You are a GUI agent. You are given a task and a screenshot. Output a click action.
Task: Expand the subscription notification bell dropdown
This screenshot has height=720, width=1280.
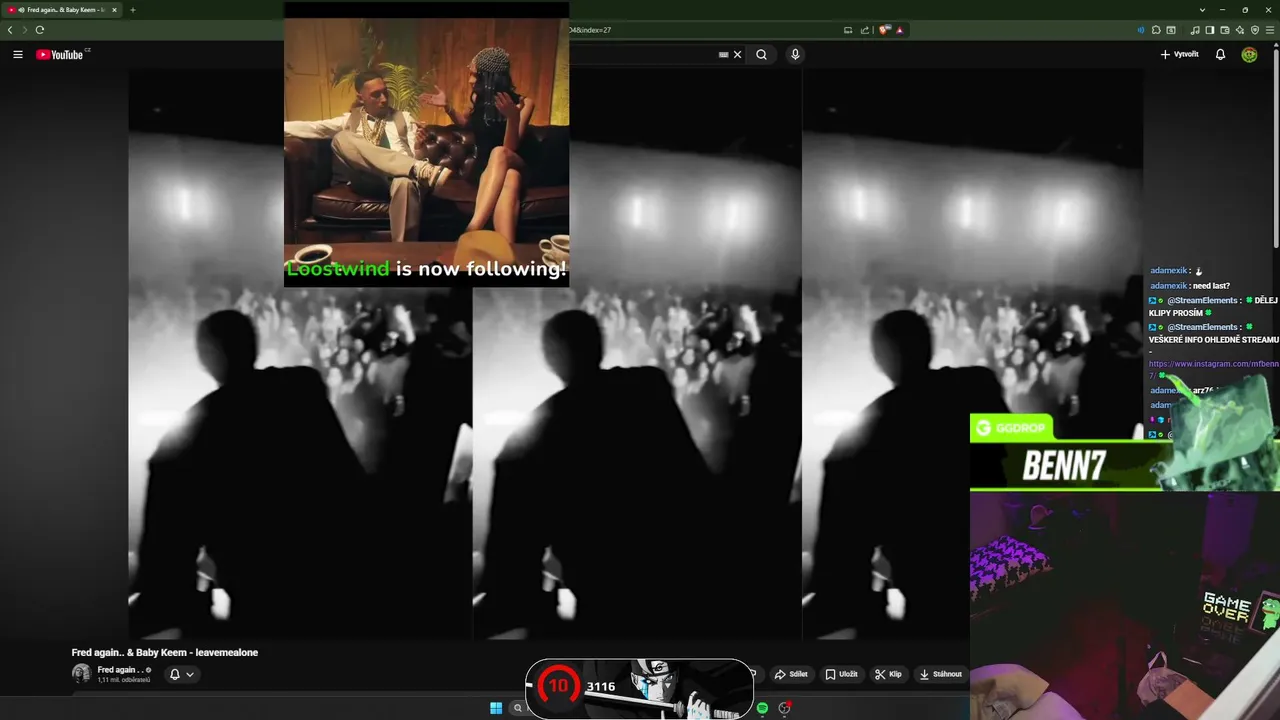(181, 674)
